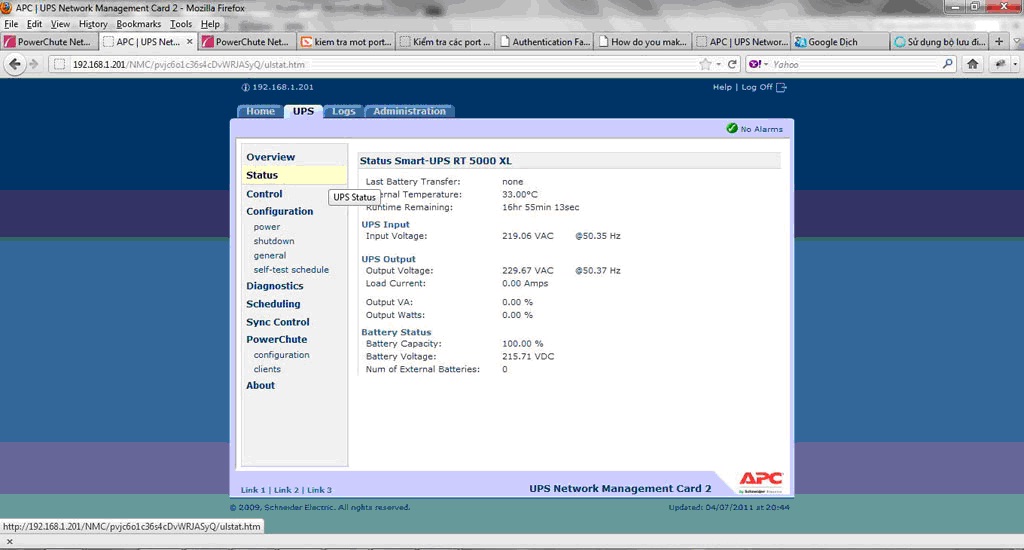Bookmark this page with the star icon
This screenshot has width=1024, height=550.
pyautogui.click(x=705, y=64)
